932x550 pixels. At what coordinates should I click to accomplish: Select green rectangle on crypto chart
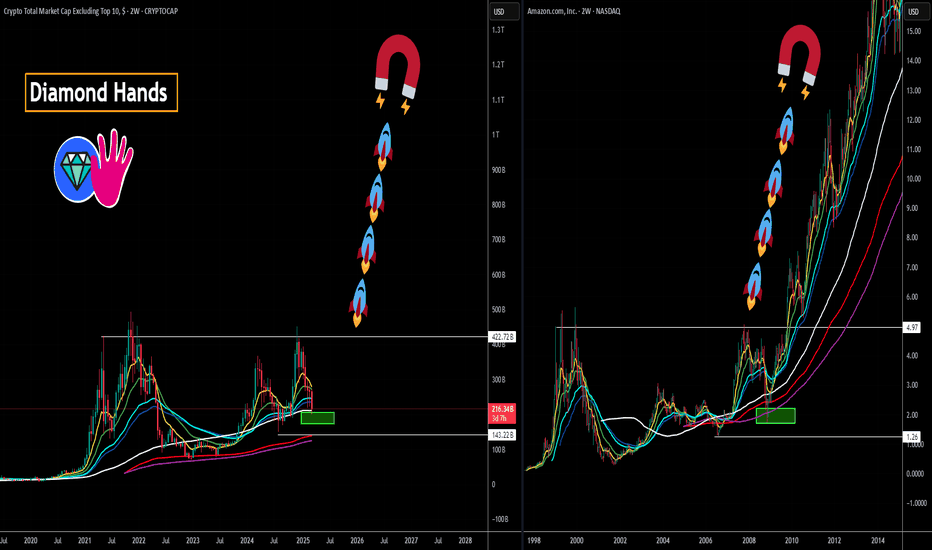(x=317, y=418)
